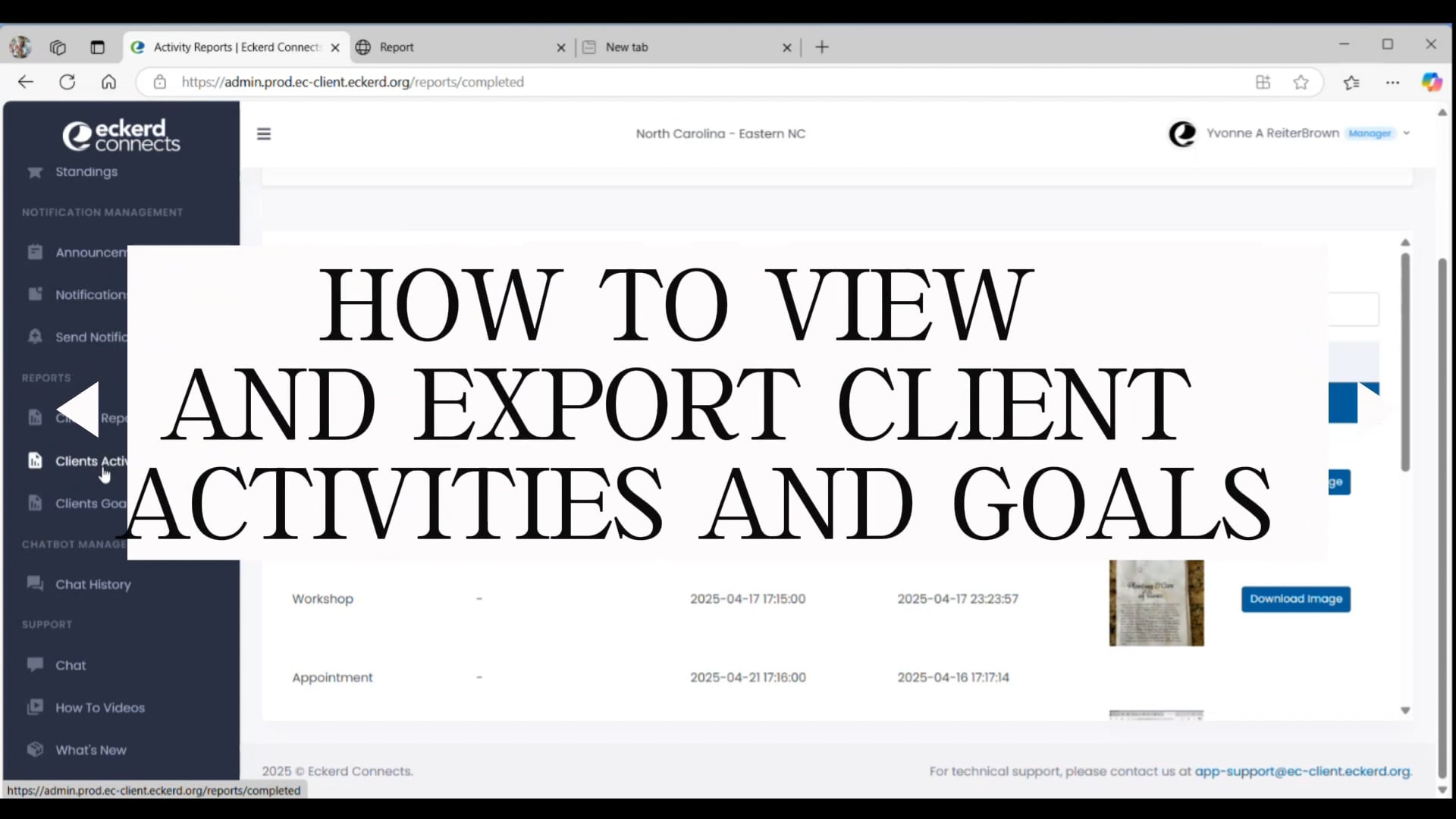
Task: Click the Announcements sidebar icon
Action: click(35, 252)
